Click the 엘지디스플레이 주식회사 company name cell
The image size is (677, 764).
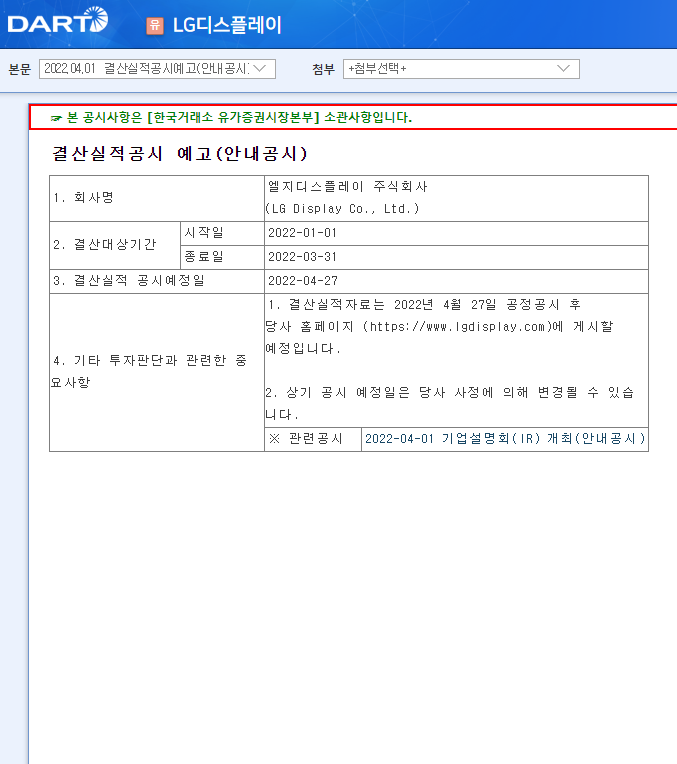[347, 187]
